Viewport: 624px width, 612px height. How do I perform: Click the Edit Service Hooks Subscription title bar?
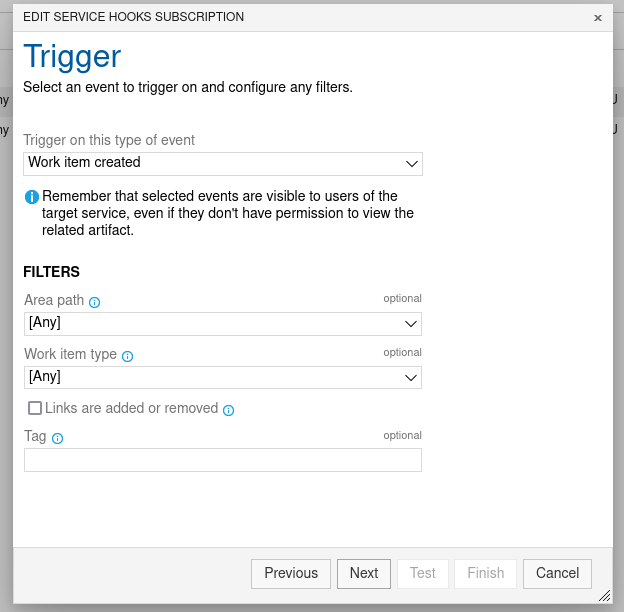click(x=300, y=17)
